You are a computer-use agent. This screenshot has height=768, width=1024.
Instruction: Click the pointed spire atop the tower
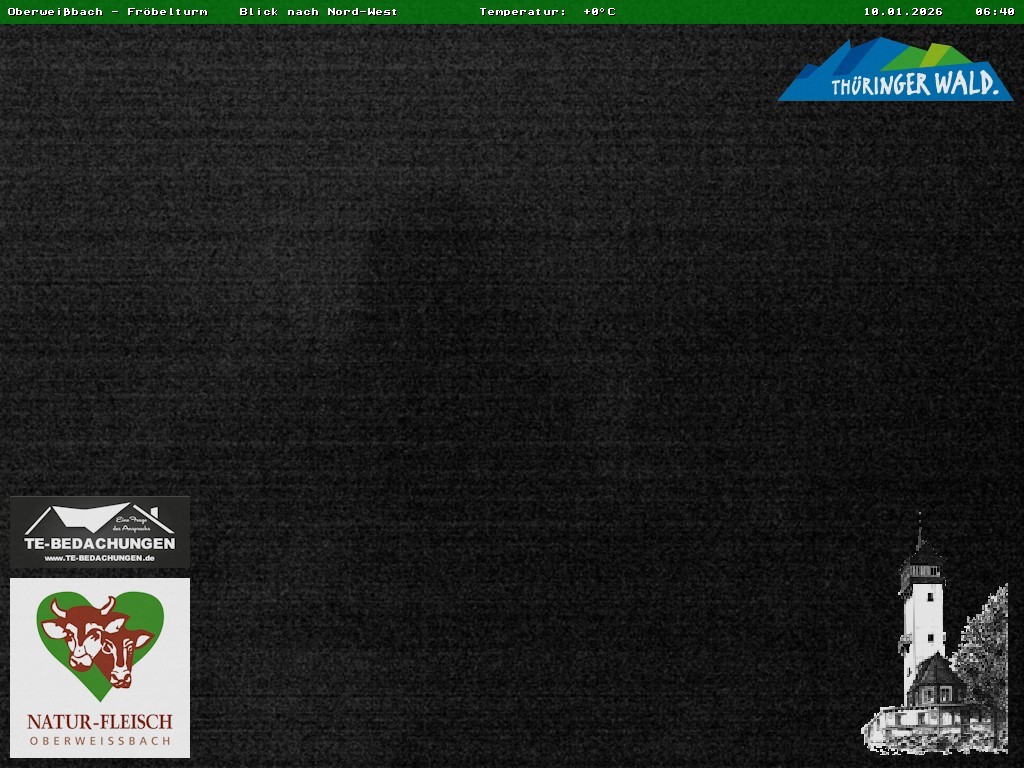(919, 530)
